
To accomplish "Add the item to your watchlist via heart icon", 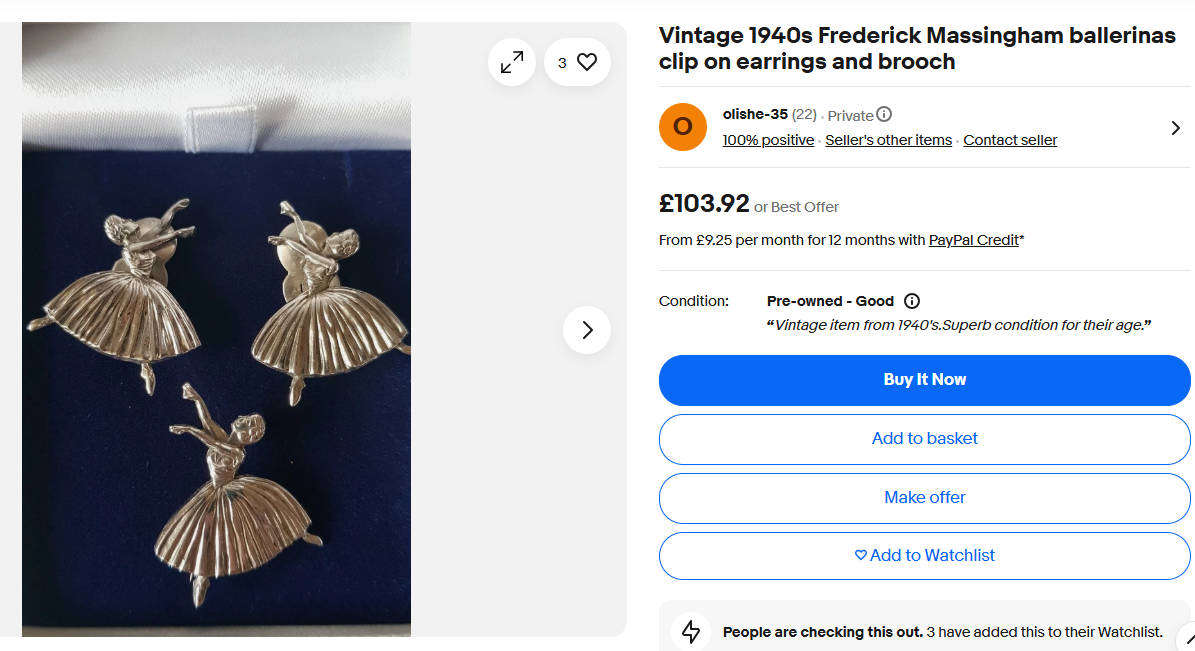I will coord(589,61).
